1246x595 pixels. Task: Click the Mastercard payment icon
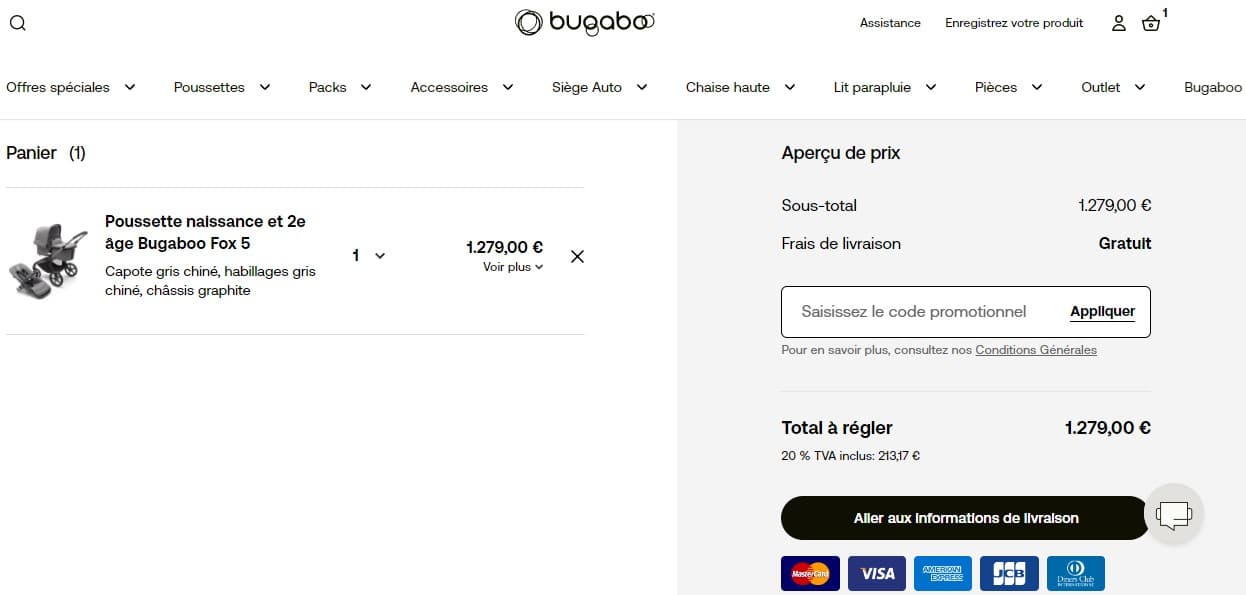click(810, 573)
